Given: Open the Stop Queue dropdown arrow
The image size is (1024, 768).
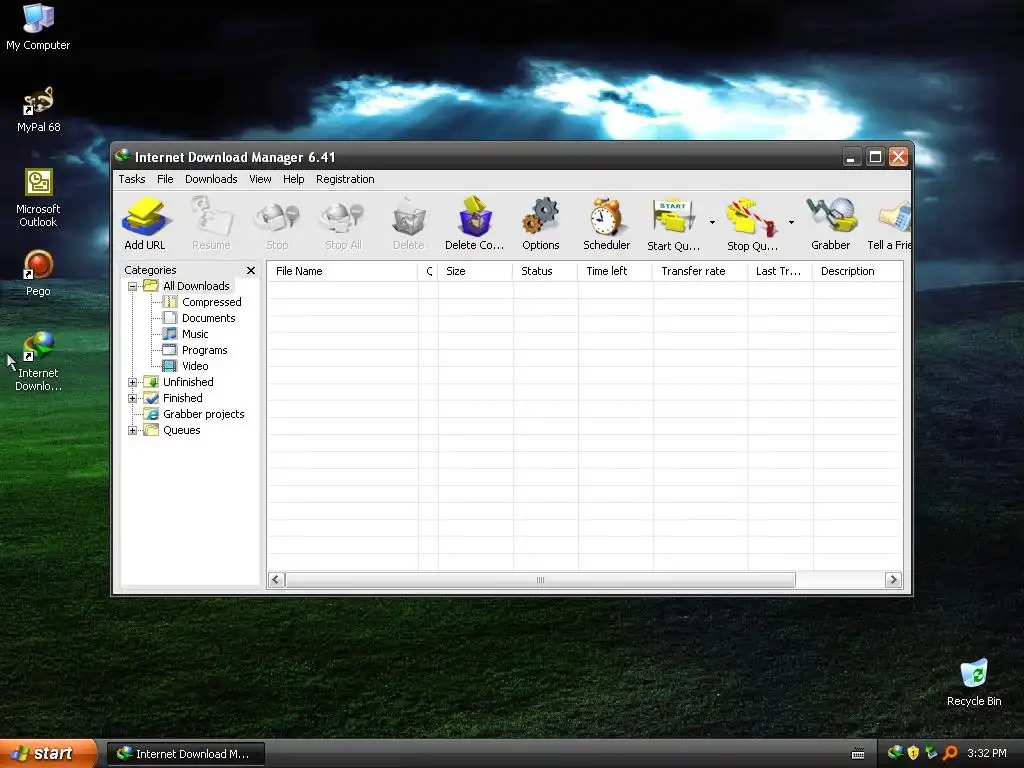Looking at the screenshot, I should 791,223.
